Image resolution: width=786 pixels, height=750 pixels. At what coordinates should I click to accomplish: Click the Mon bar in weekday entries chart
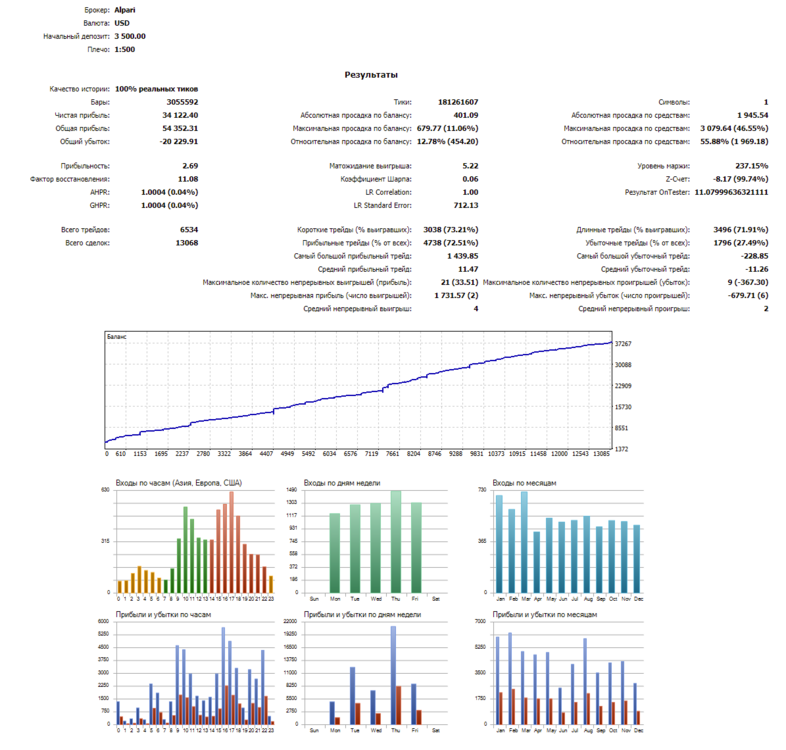click(335, 553)
